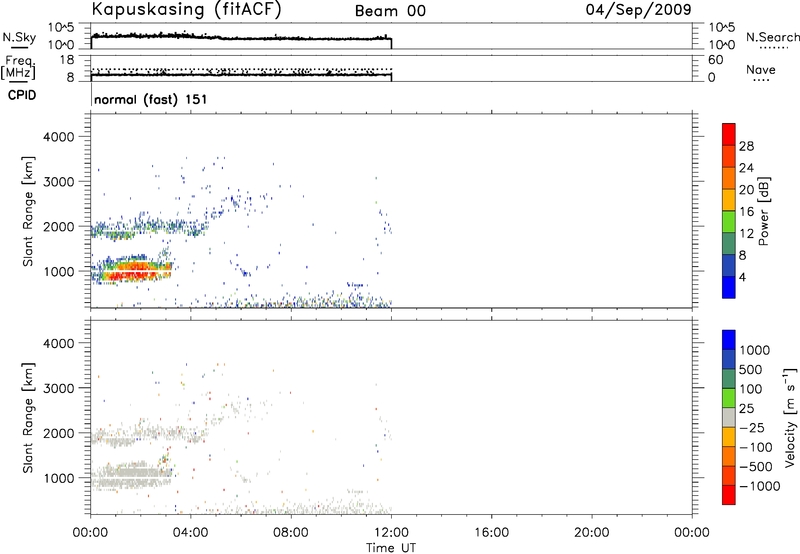
Task: Click the 'Nave' legend label
Action: pos(761,70)
